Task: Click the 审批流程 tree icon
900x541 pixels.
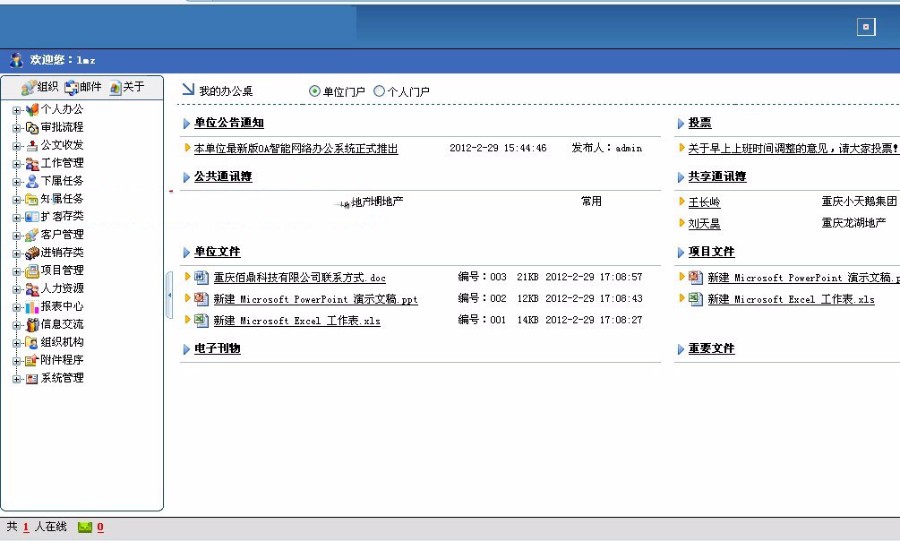Action: tap(32, 127)
